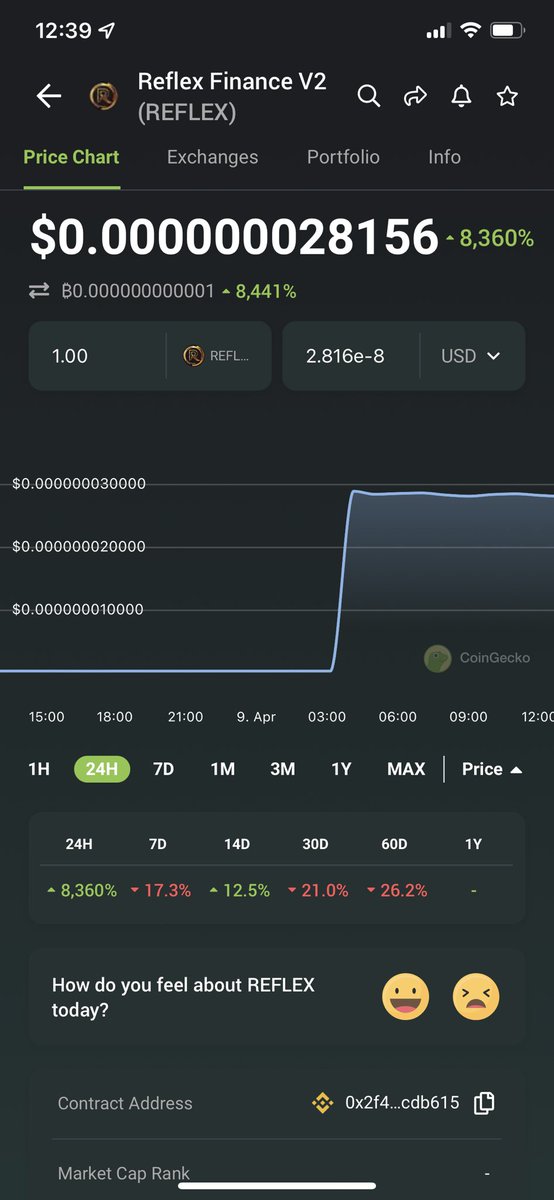Tap the share arrow icon
This screenshot has width=554, height=1200.
click(415, 96)
